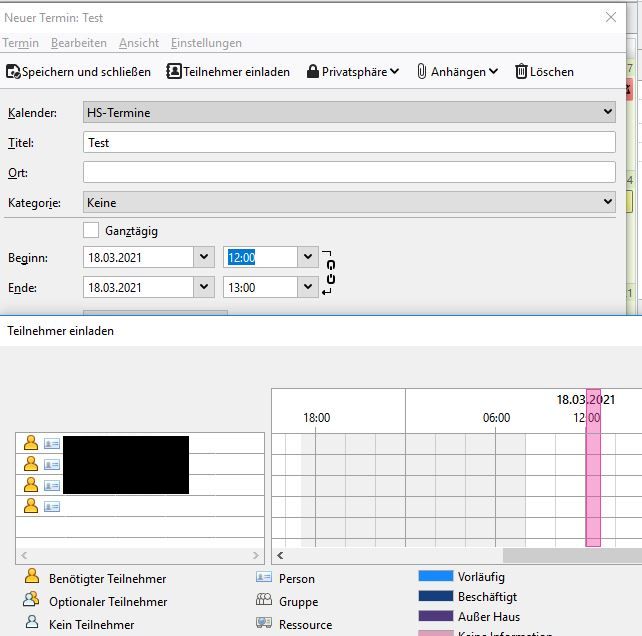Click the first attendee's role person icon

31,443
